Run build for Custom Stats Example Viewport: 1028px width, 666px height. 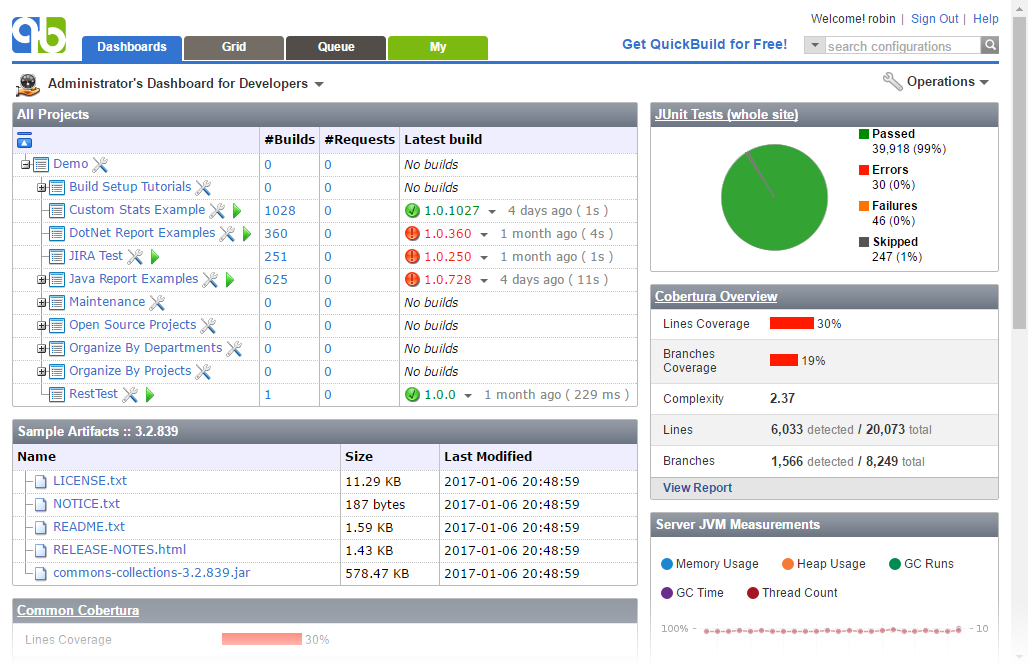point(237,210)
